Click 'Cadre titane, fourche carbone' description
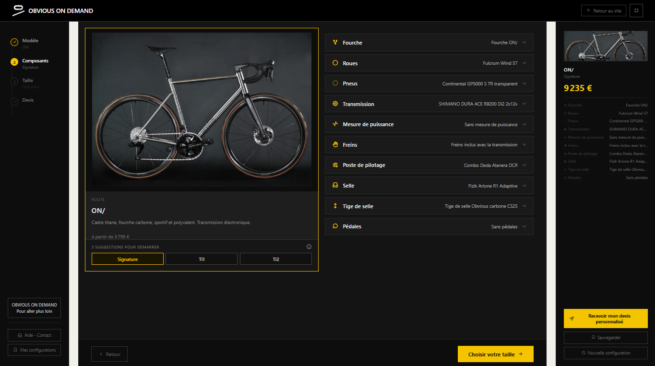Screen dimensions: 655x366 (x=171, y=222)
